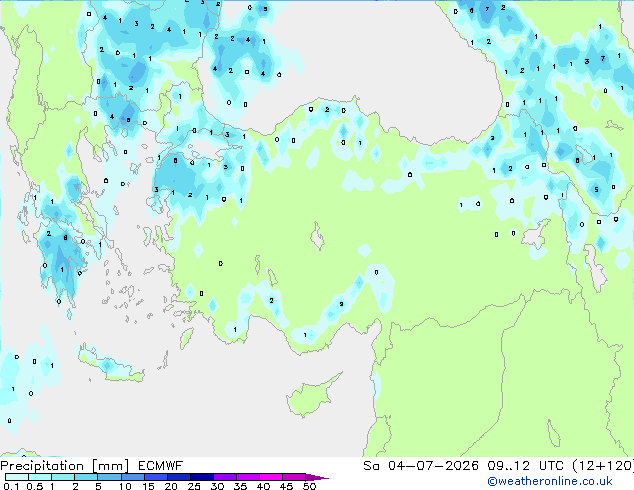Screen dimensions: 634x490
Task: Click the Cyprus island on the map
Action: [311, 397]
